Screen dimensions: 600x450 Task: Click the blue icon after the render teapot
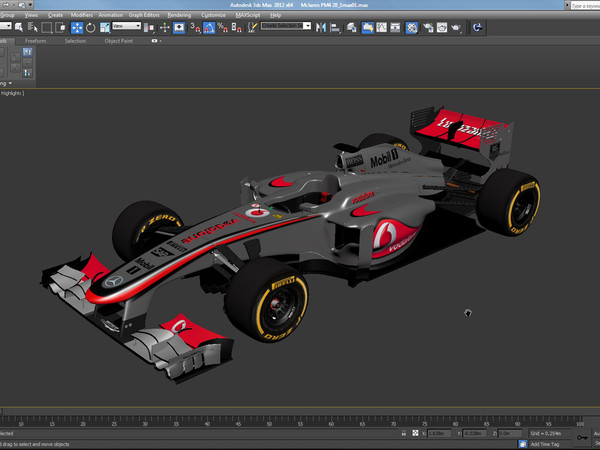(477, 27)
